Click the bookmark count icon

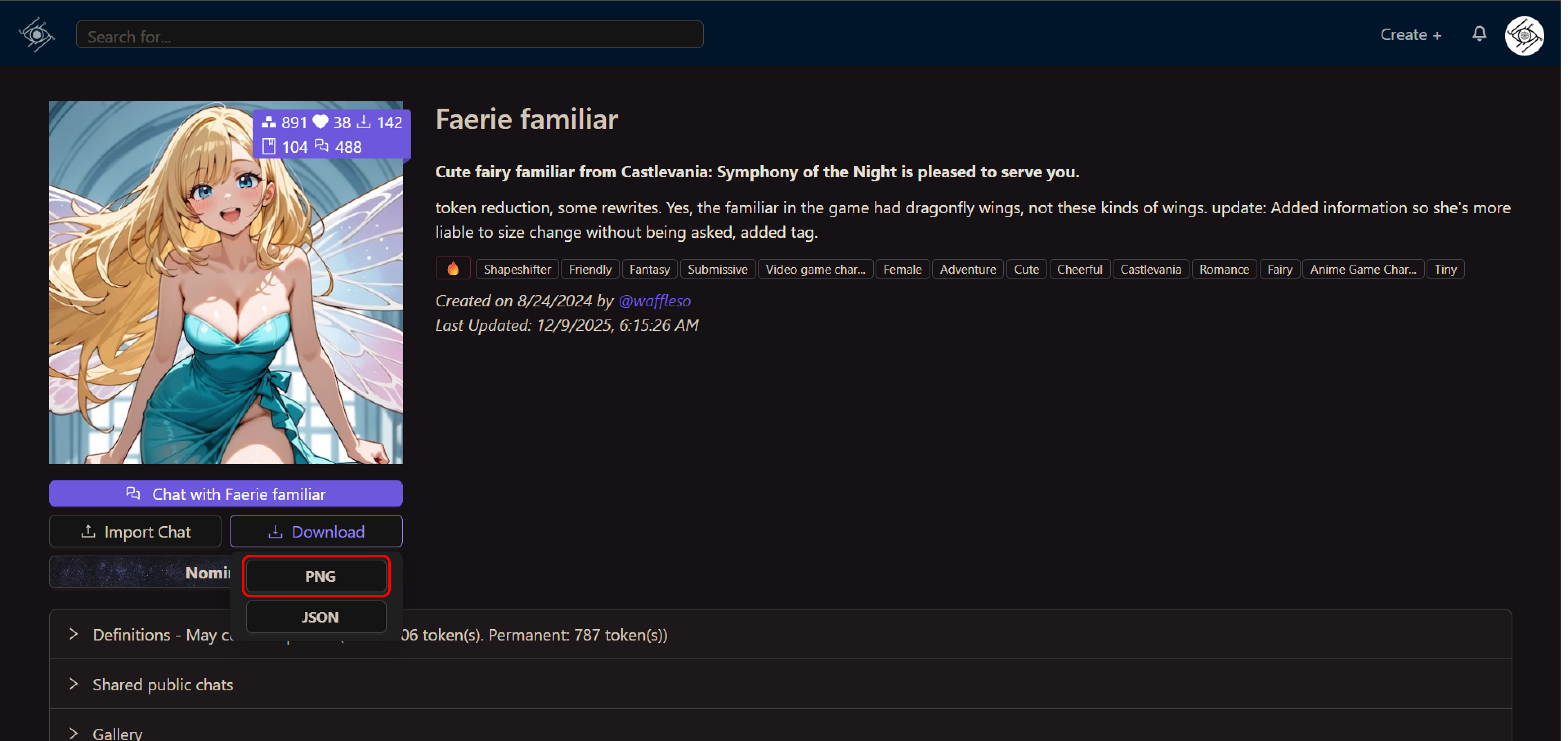269,147
